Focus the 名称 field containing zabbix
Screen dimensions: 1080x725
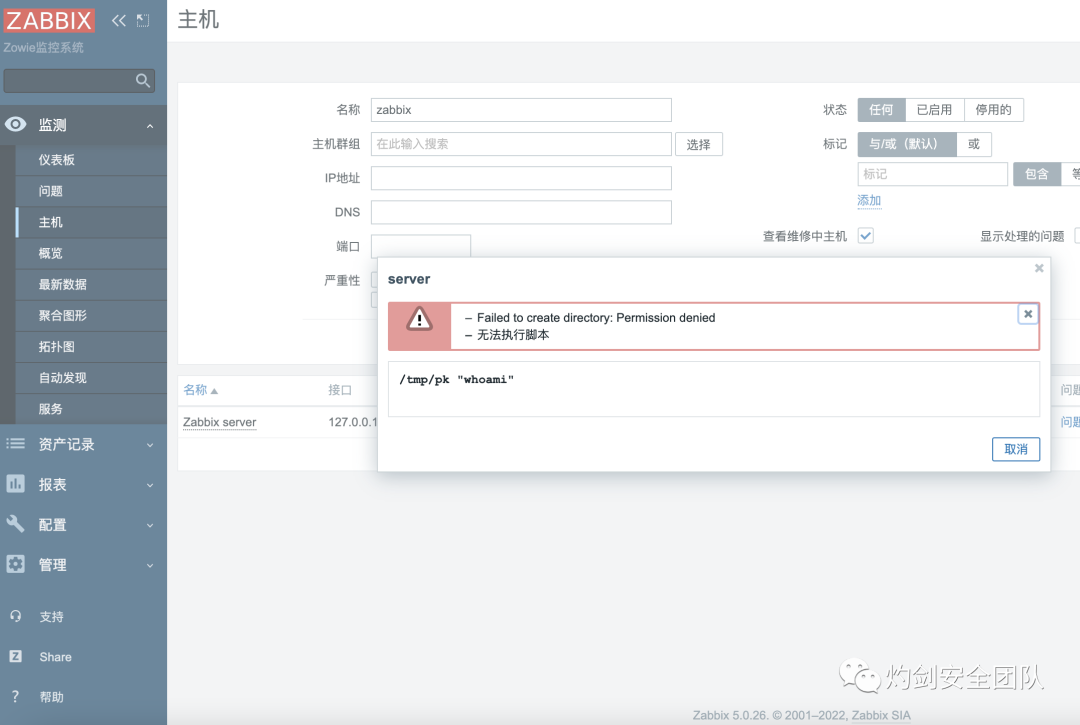click(x=521, y=109)
